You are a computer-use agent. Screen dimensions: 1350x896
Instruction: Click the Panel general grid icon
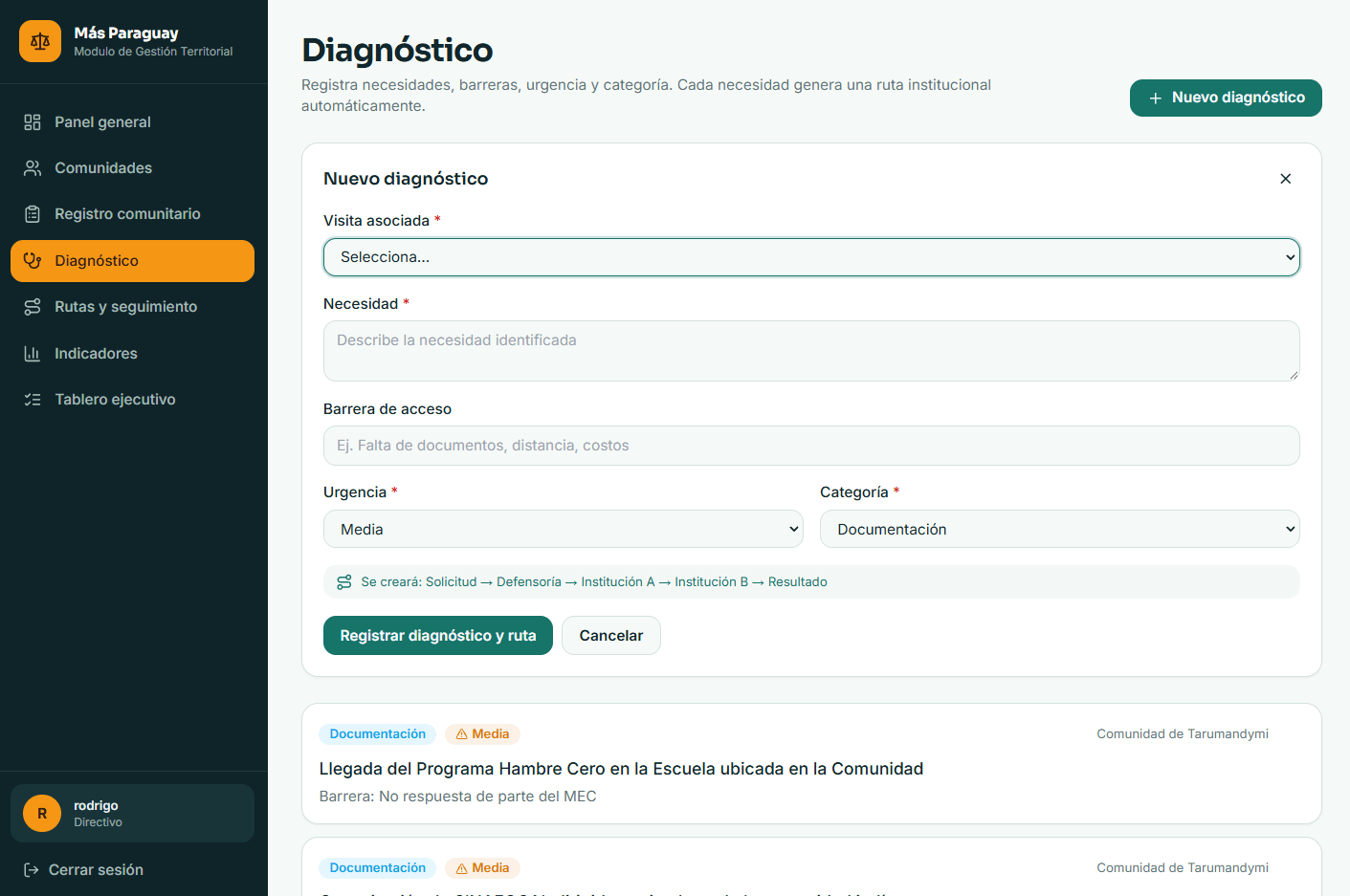click(x=33, y=122)
